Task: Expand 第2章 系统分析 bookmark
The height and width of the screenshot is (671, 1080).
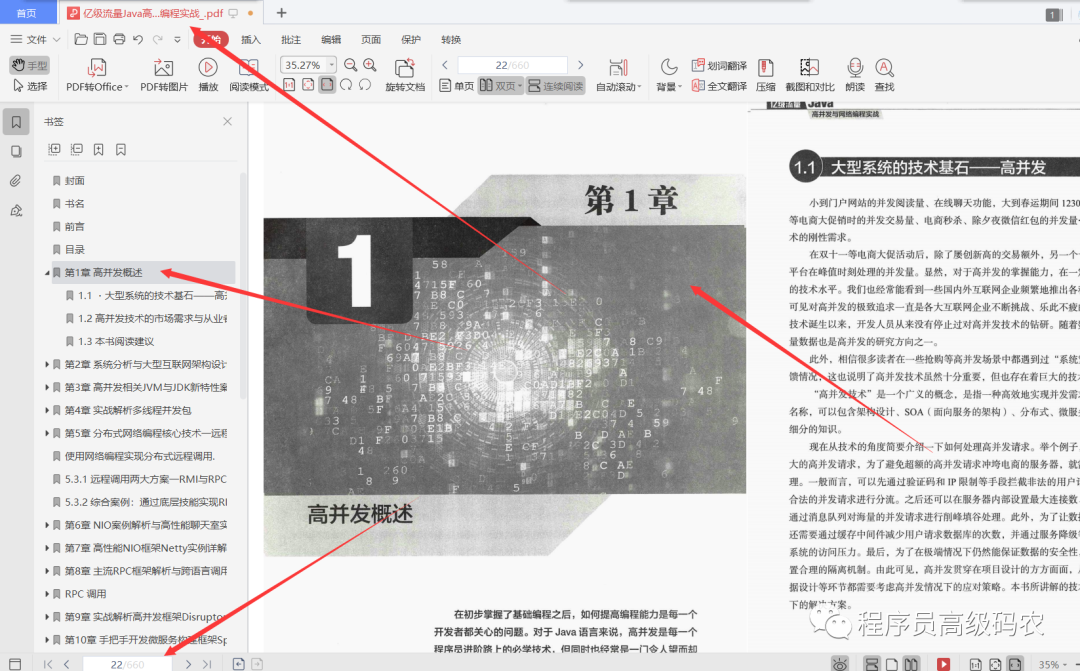Action: [47, 364]
